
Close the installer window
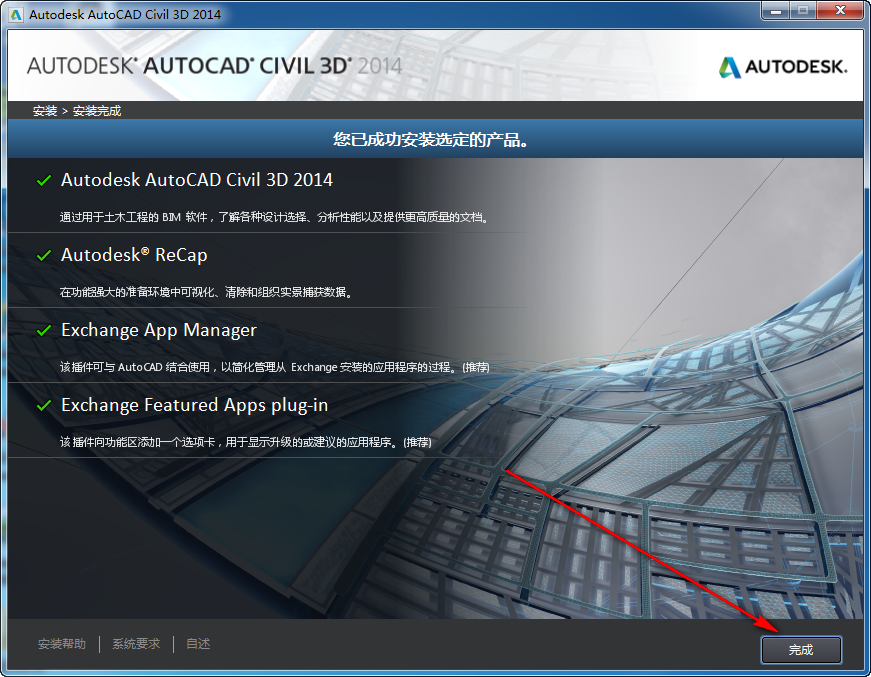click(840, 11)
